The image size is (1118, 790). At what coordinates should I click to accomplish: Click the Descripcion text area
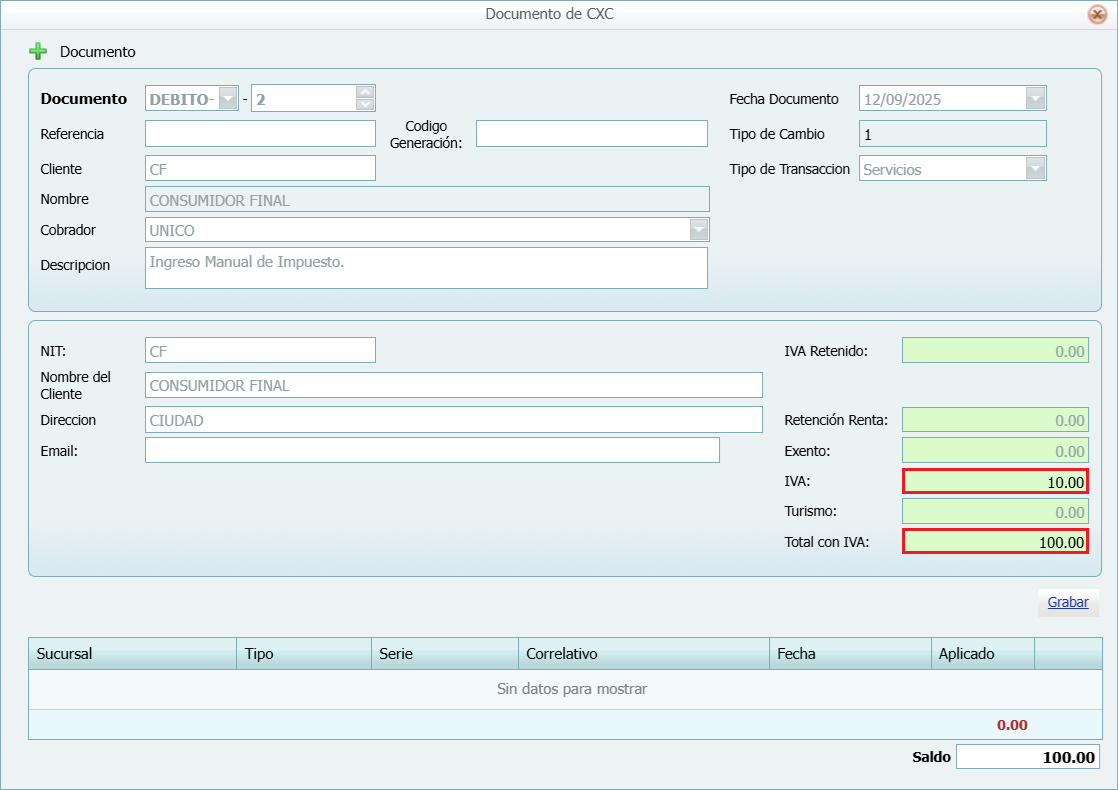click(x=426, y=268)
